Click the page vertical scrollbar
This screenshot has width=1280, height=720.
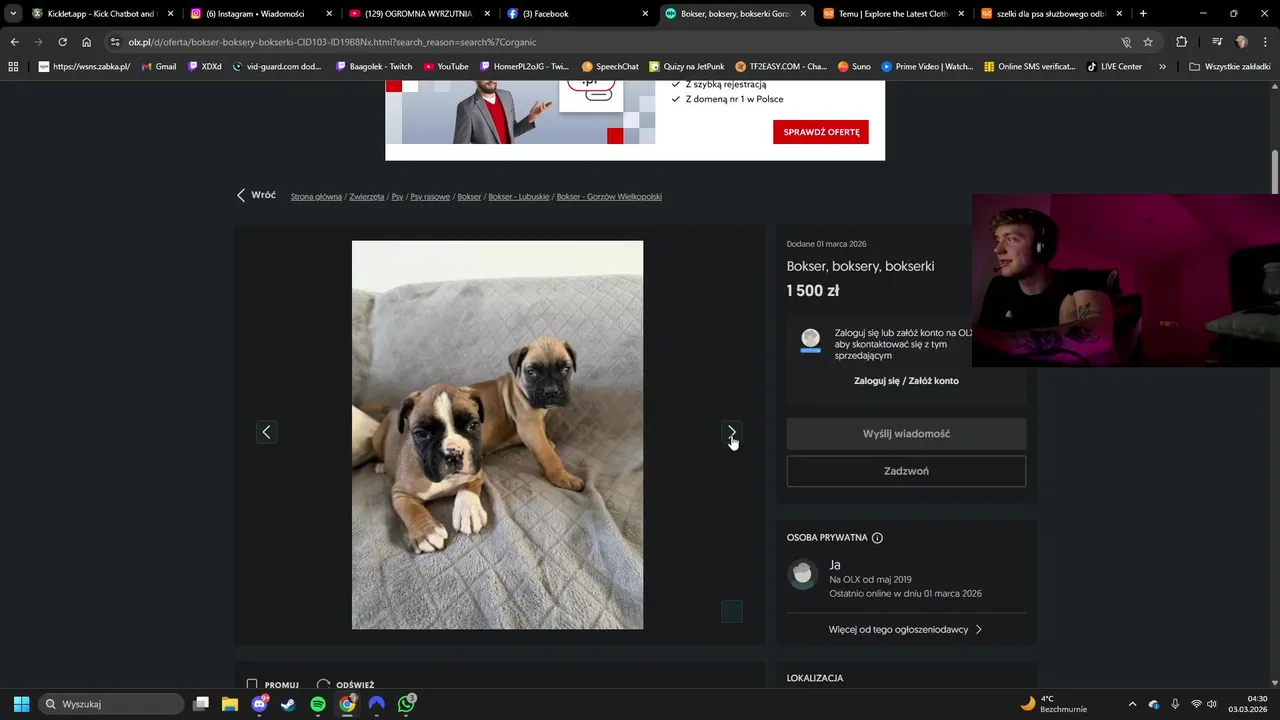click(x=1274, y=172)
